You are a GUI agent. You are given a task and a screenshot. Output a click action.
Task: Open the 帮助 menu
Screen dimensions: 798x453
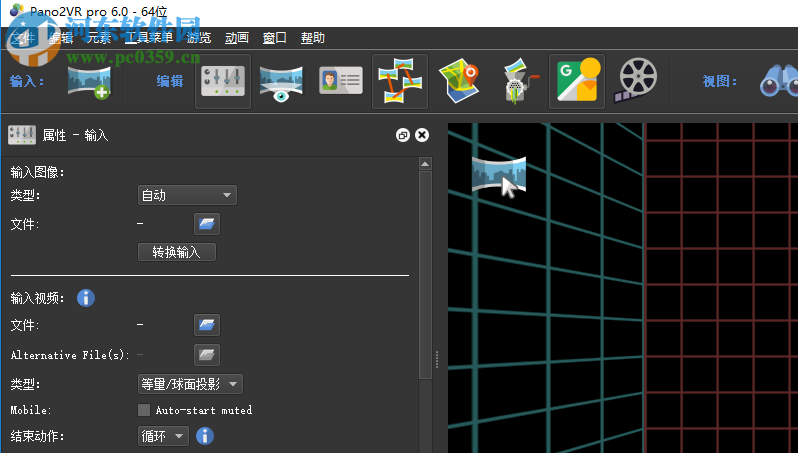tap(312, 38)
